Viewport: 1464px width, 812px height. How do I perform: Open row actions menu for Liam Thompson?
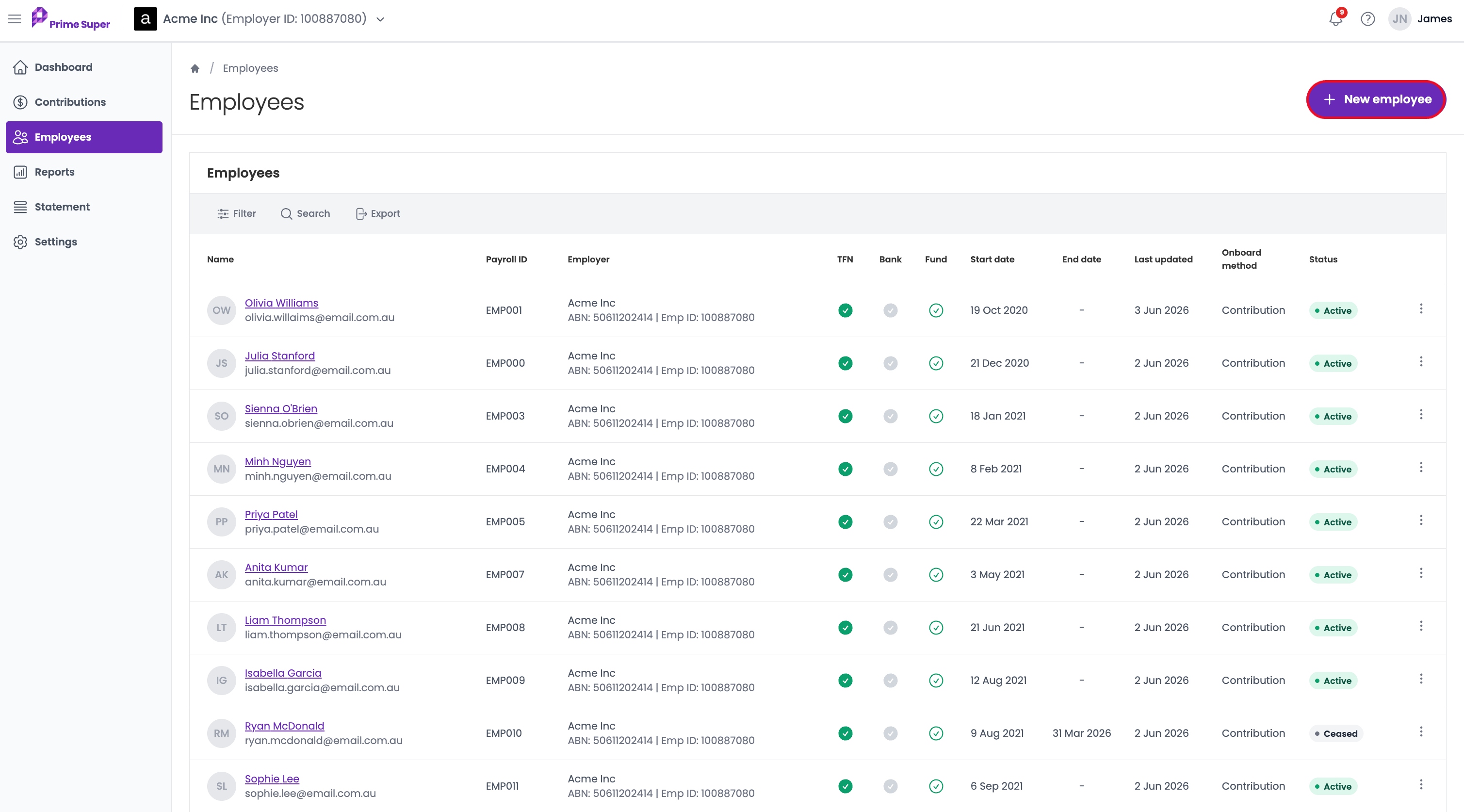click(1421, 626)
